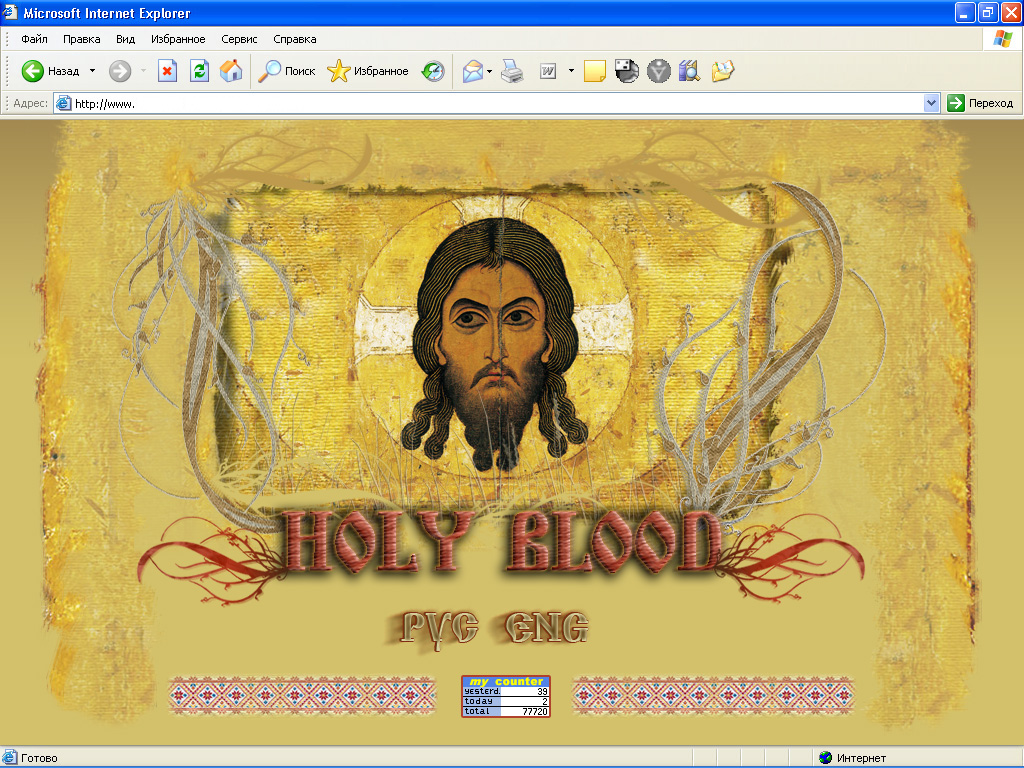The width and height of the screenshot is (1024, 768).
Task: Refresh the current page
Action: coord(198,71)
